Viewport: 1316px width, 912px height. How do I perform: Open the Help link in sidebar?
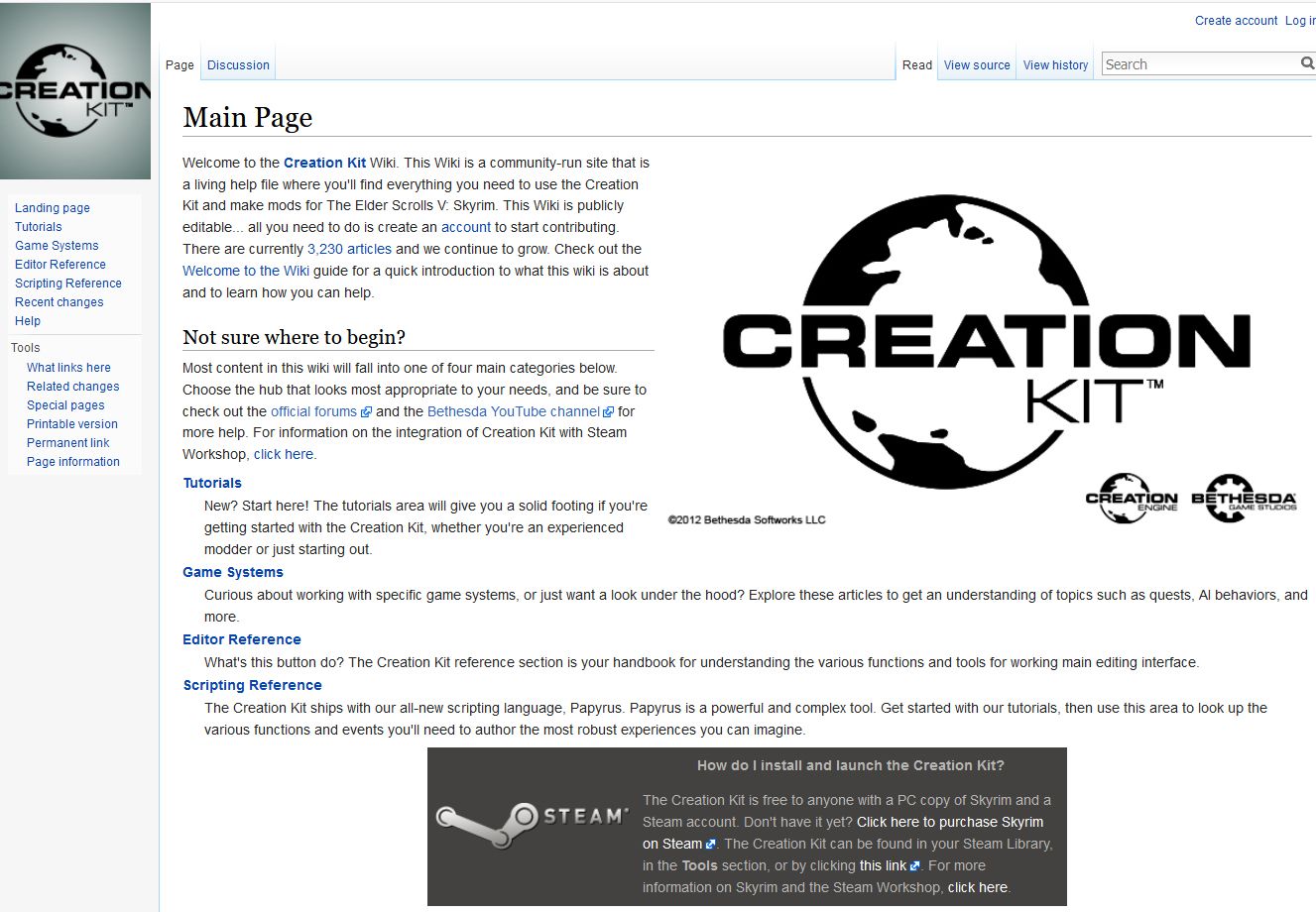click(28, 321)
